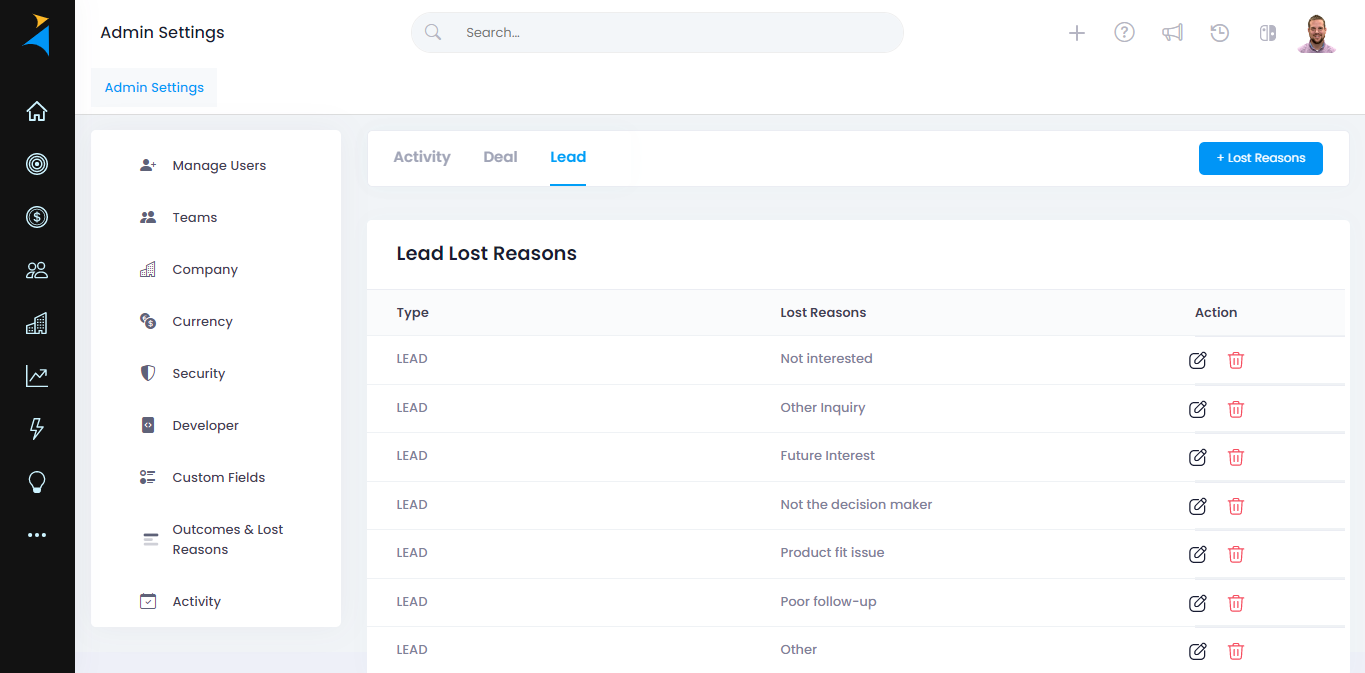This screenshot has height=673, width=1365.
Task: Click the '+ Lost Reasons' button
Action: [1260, 158]
